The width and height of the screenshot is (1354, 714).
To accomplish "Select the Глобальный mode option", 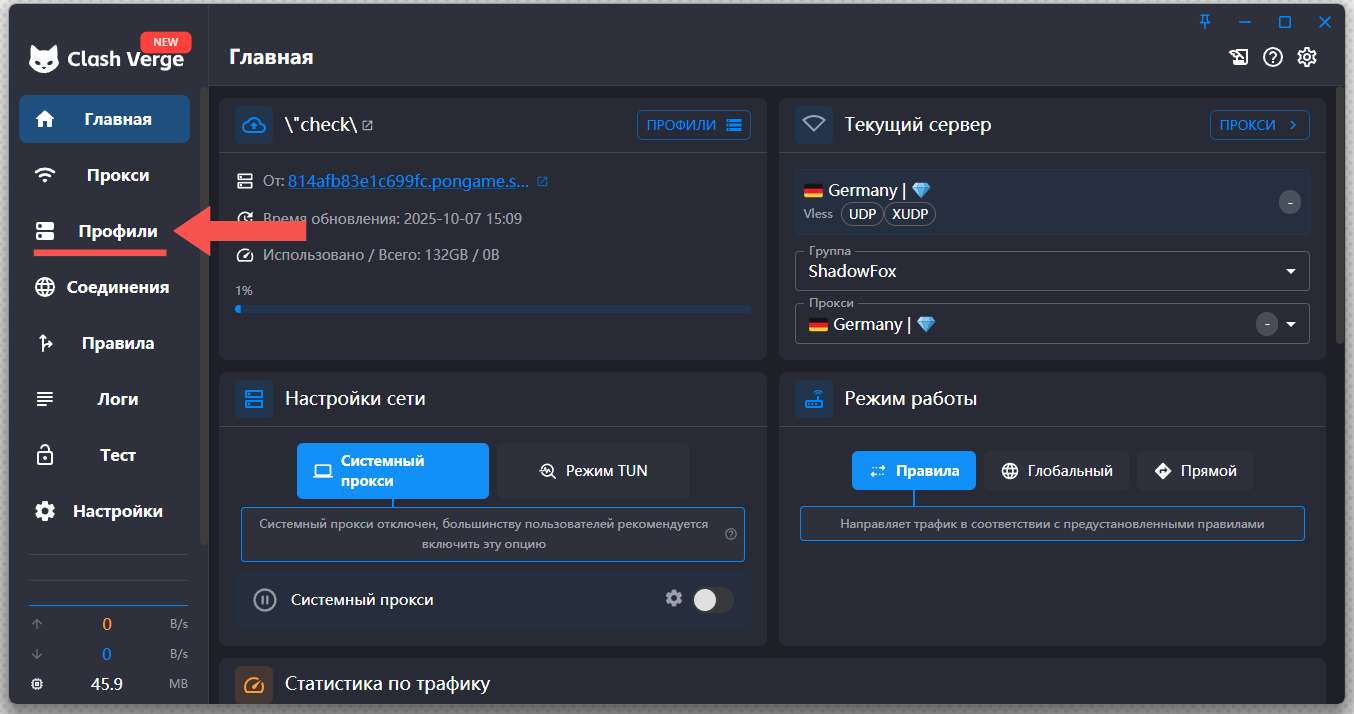I will pyautogui.click(x=1057, y=471).
